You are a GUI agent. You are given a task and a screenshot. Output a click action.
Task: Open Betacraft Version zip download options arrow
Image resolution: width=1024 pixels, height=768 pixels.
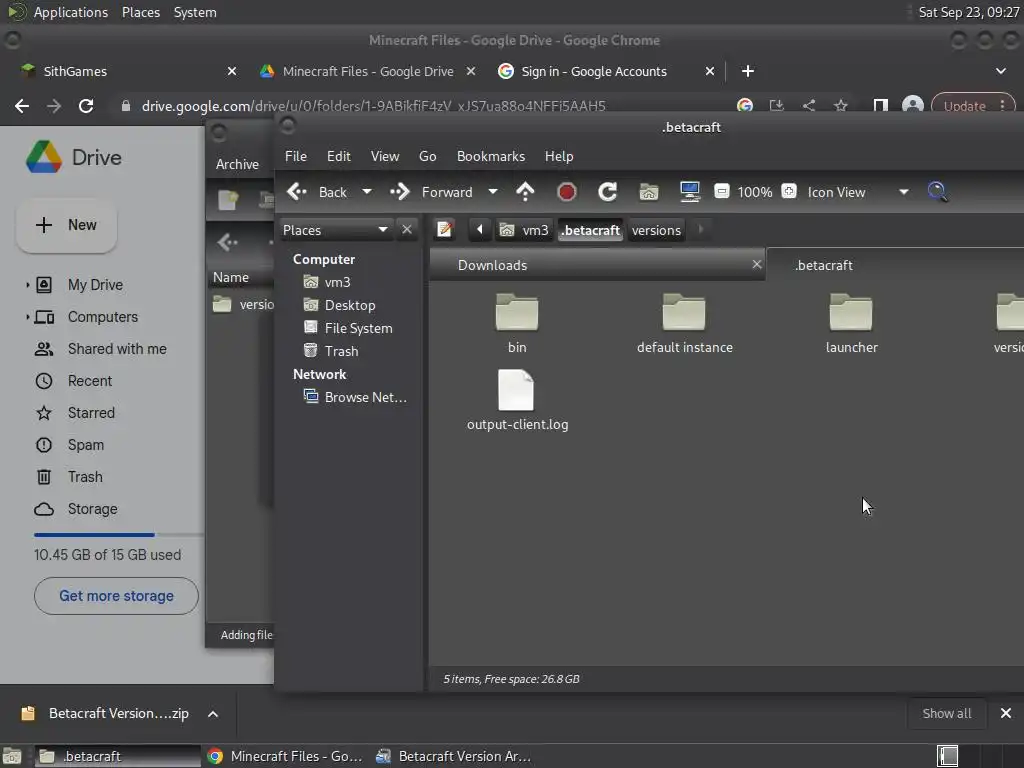213,714
